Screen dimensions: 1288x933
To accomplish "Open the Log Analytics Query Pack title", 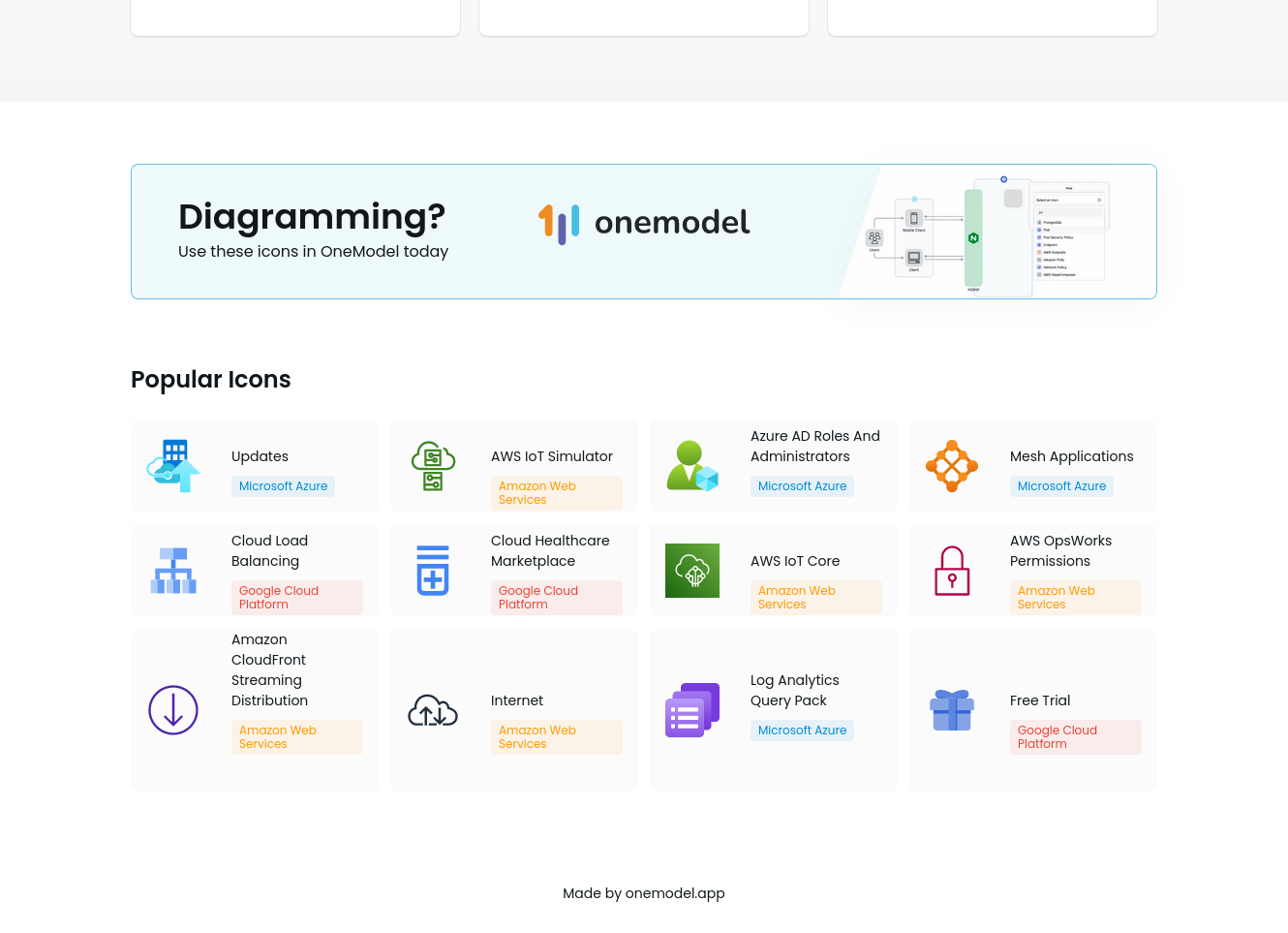I will coord(795,691).
